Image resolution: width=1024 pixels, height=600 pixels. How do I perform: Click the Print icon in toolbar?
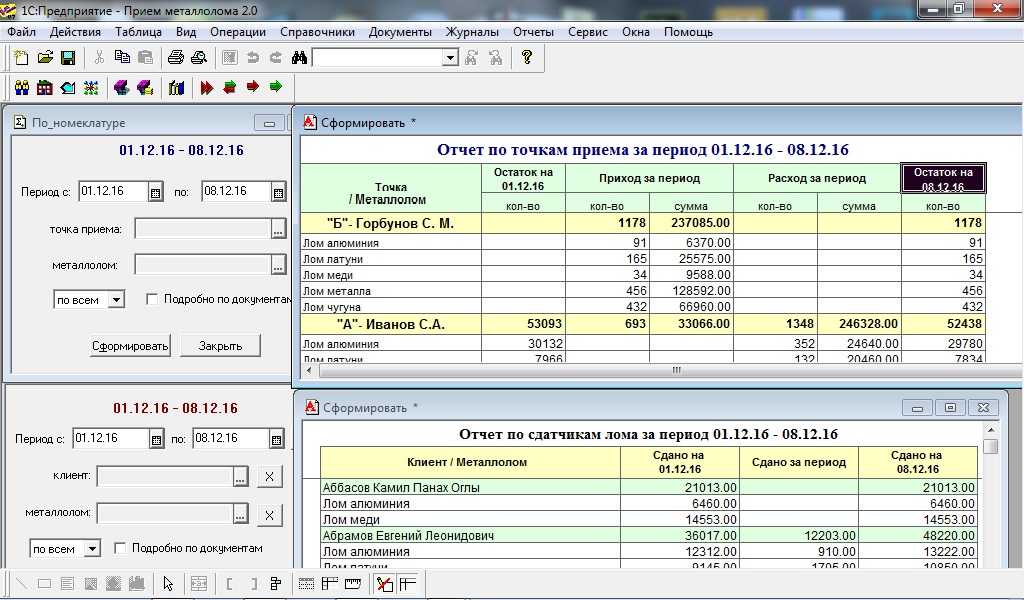click(x=176, y=58)
